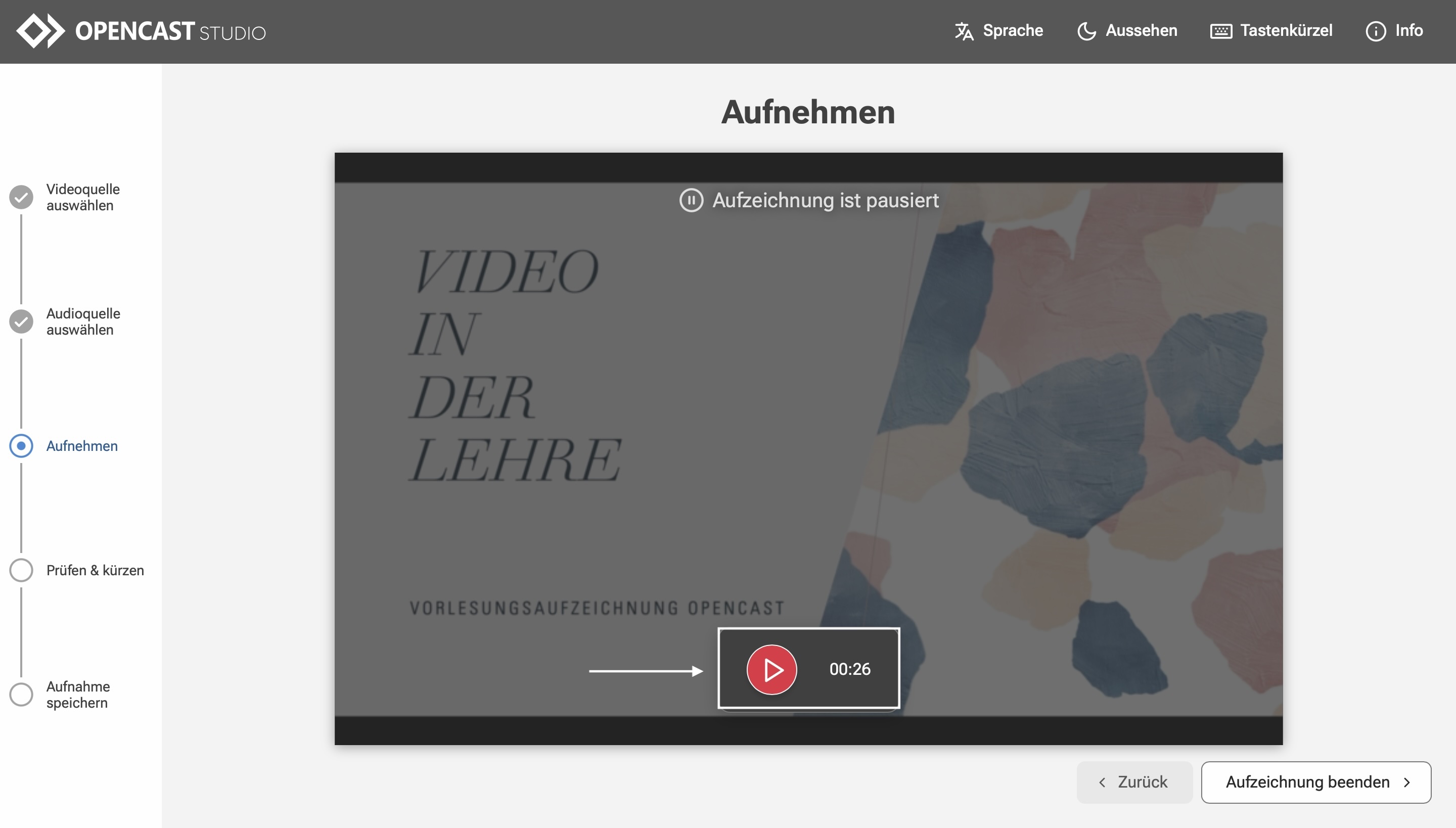Select the Aufnahme speichern step
The height and width of the screenshot is (828, 1456).
(x=60, y=695)
